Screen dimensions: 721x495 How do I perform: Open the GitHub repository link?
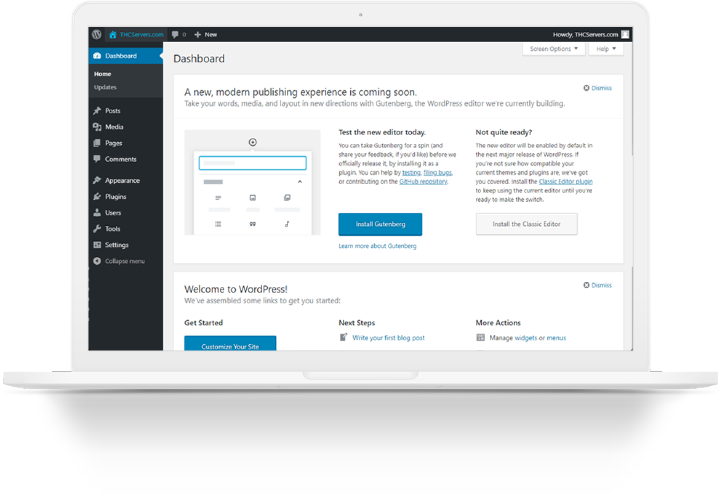point(423,182)
